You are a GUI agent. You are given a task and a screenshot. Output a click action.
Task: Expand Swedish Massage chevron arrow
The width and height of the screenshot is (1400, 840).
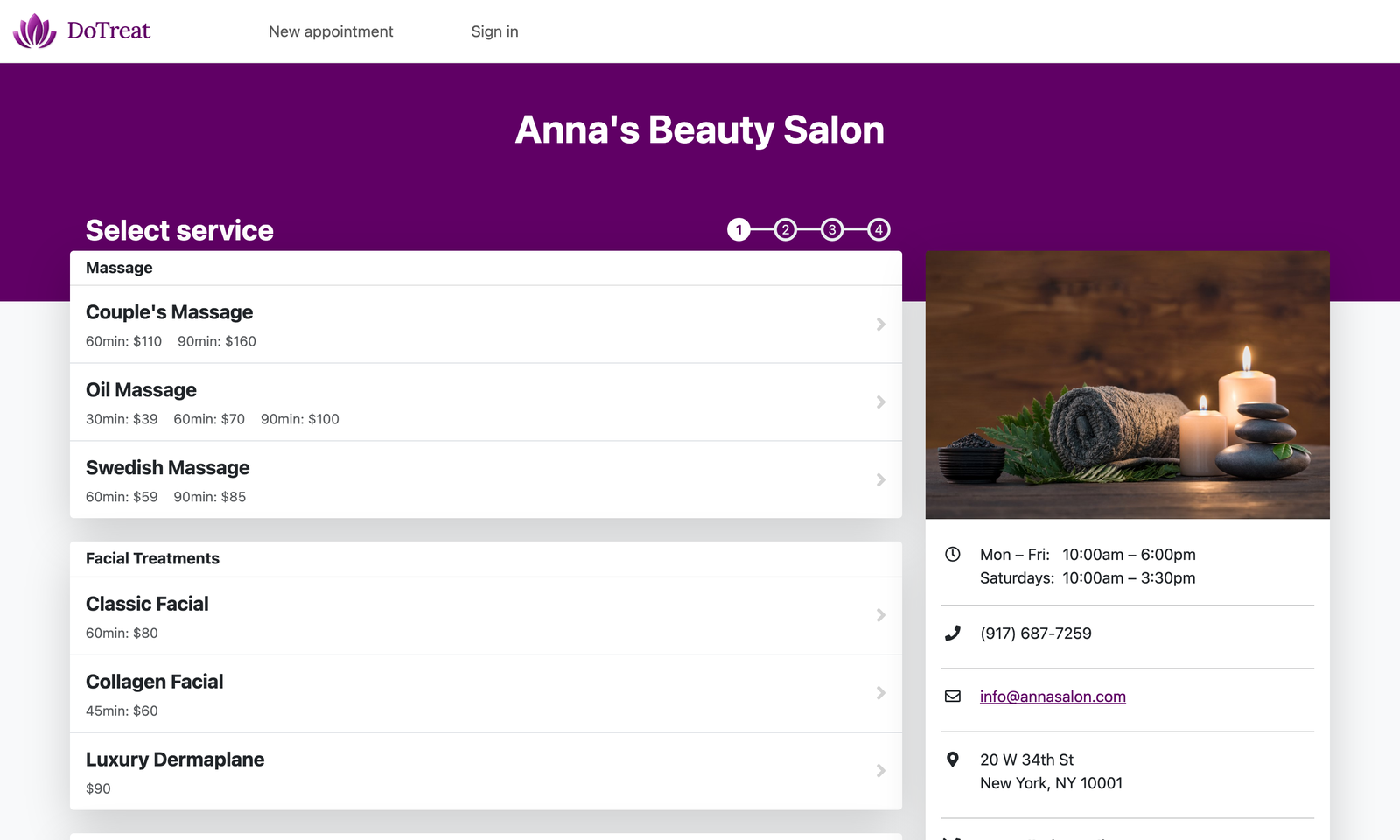tap(881, 480)
